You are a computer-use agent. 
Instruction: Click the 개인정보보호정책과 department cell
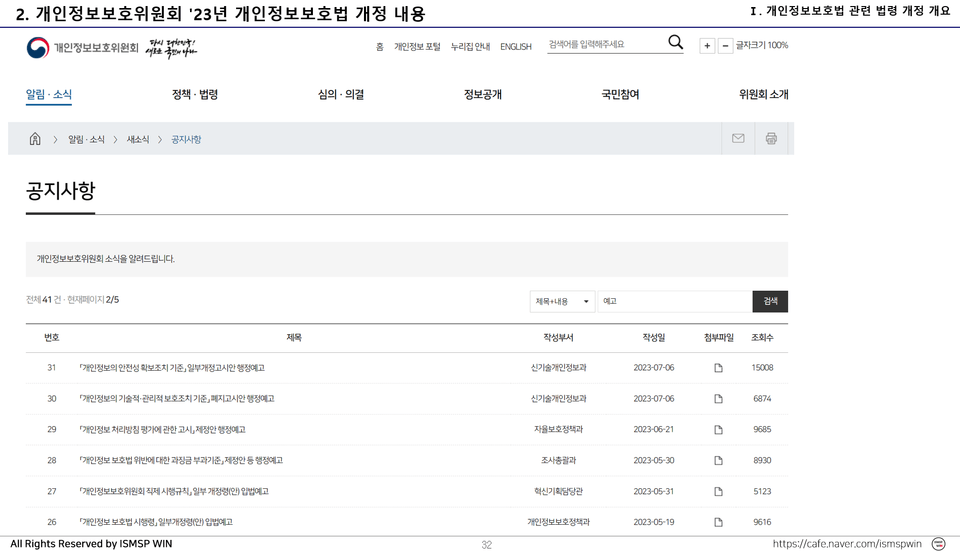(558, 522)
